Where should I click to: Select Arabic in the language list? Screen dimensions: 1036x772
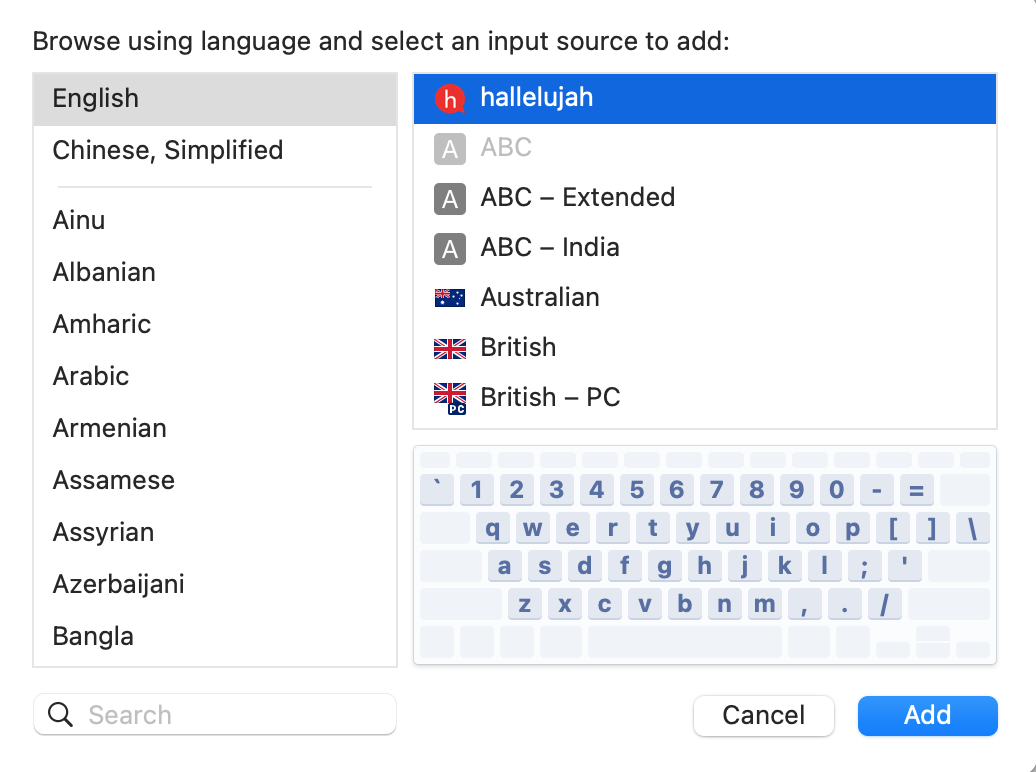click(x=215, y=376)
